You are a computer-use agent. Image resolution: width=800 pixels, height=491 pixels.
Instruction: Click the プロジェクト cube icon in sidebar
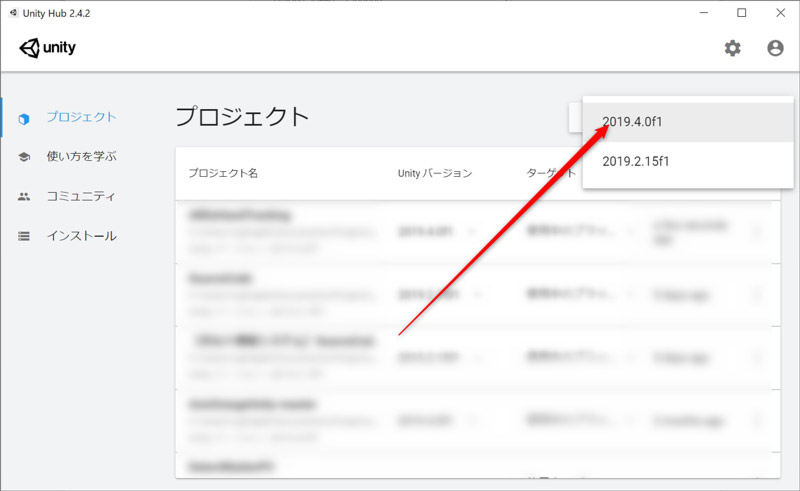tap(23, 119)
